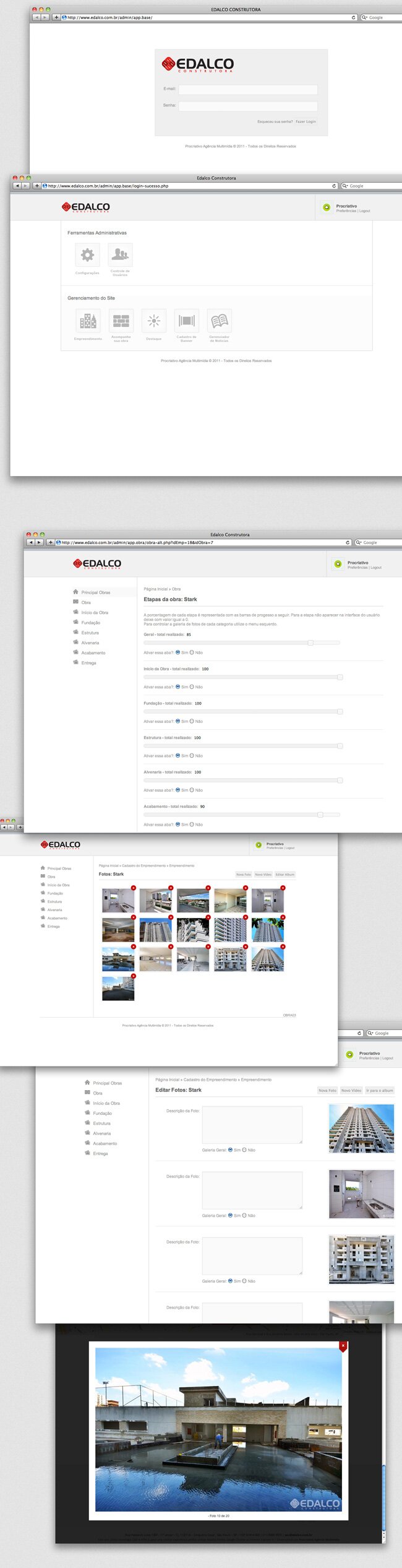
Task: Select Não for Acabamento tab activation
Action: [192, 824]
